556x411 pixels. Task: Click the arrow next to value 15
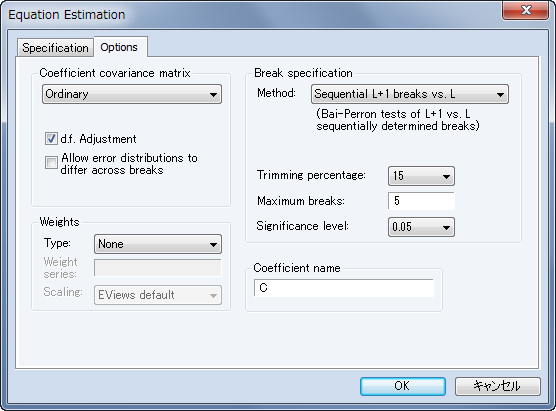click(446, 176)
